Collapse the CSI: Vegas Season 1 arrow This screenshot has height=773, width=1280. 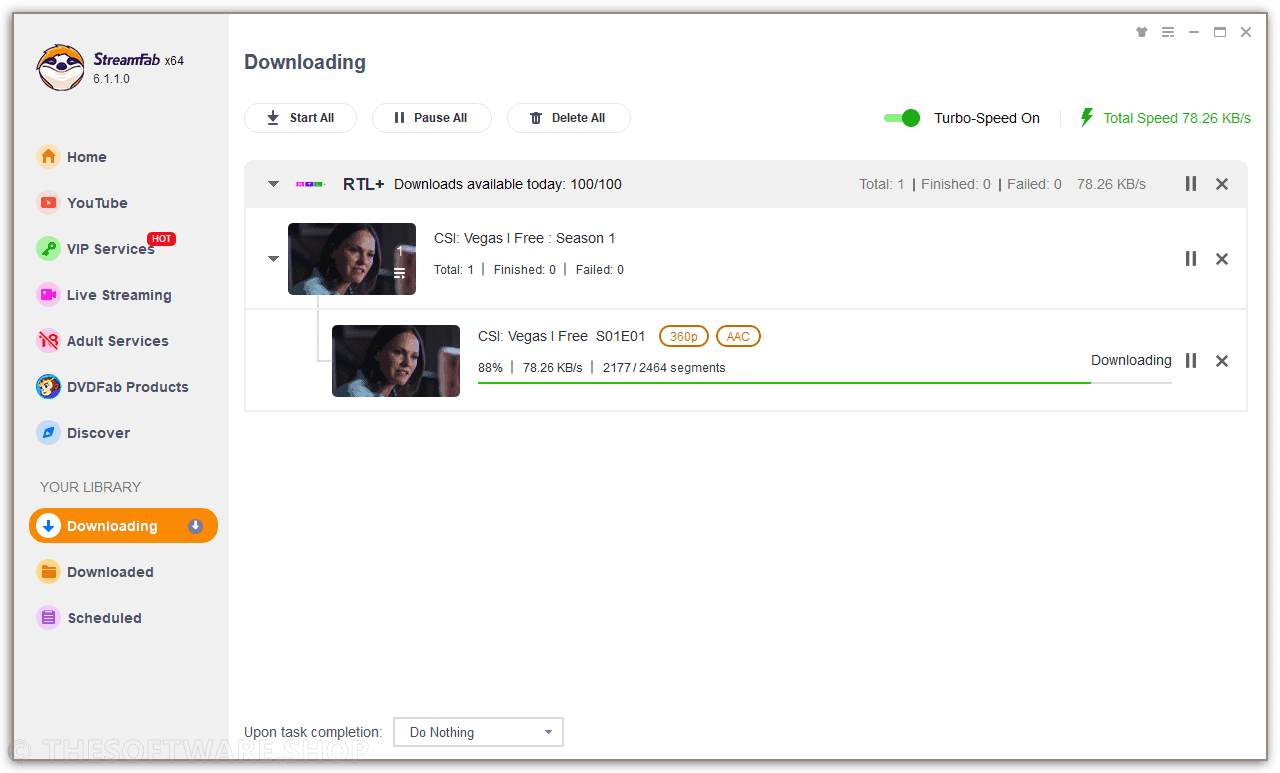click(x=273, y=259)
